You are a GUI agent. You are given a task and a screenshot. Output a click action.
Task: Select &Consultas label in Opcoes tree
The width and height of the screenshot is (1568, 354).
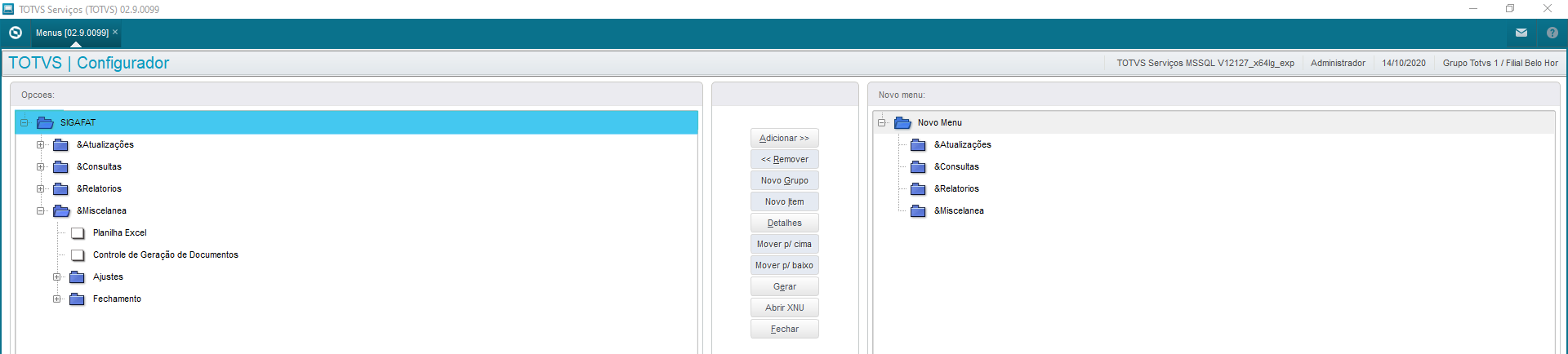99,166
